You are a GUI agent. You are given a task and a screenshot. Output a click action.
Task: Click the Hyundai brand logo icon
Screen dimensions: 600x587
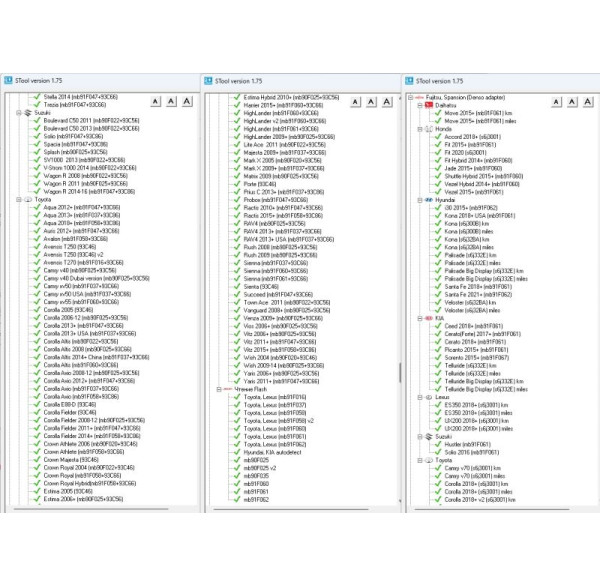[x=430, y=200]
